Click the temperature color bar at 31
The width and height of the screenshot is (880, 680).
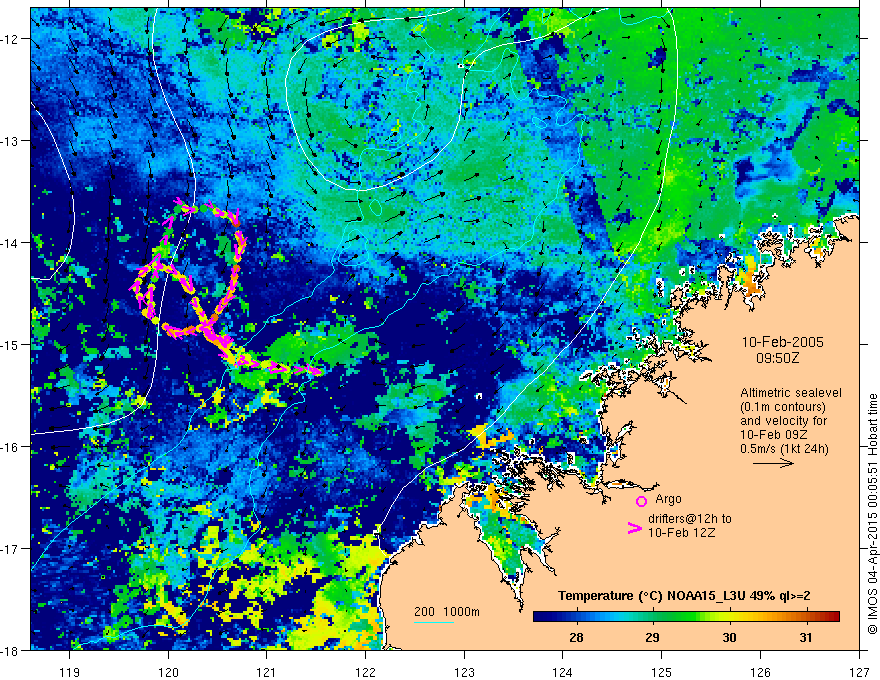[x=806, y=616]
